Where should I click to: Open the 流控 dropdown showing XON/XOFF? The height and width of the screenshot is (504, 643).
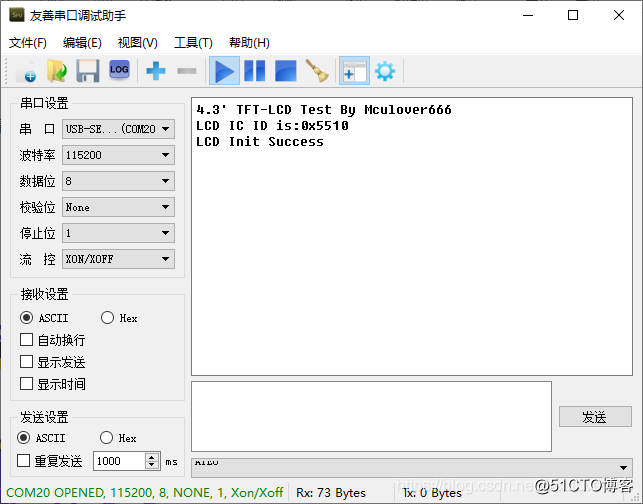click(119, 259)
